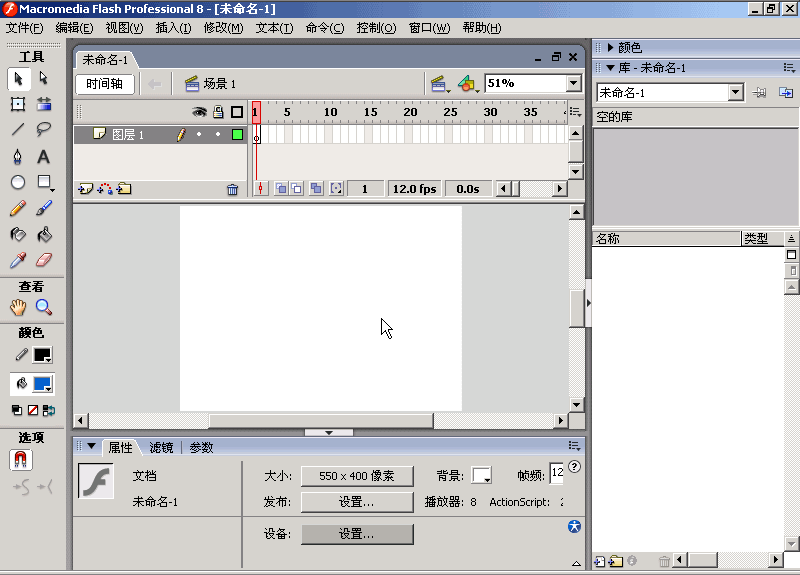Image resolution: width=800 pixels, height=575 pixels.
Task: Click the 550 x 400 像素 size button
Action: pos(357,476)
